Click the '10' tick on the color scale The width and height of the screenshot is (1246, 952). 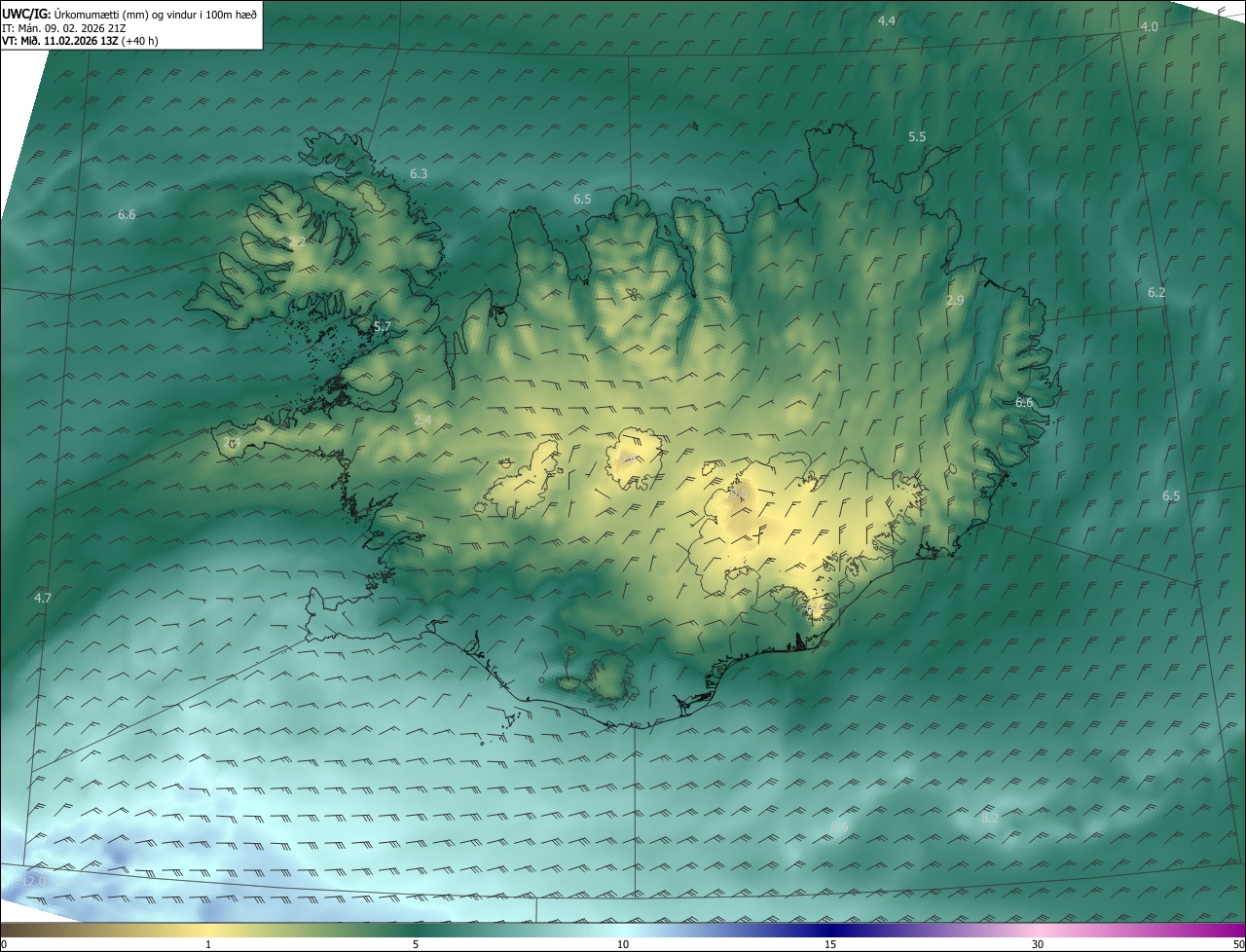(x=623, y=944)
